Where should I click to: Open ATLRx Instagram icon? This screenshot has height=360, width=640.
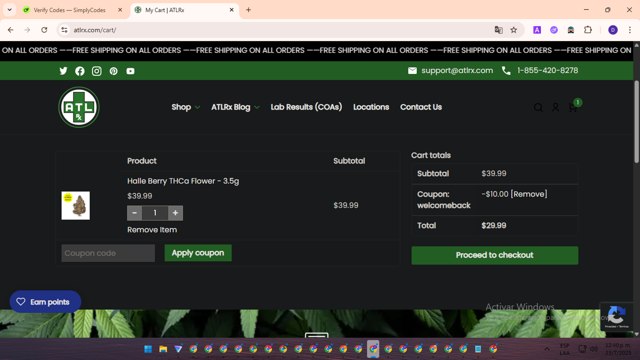pos(97,71)
